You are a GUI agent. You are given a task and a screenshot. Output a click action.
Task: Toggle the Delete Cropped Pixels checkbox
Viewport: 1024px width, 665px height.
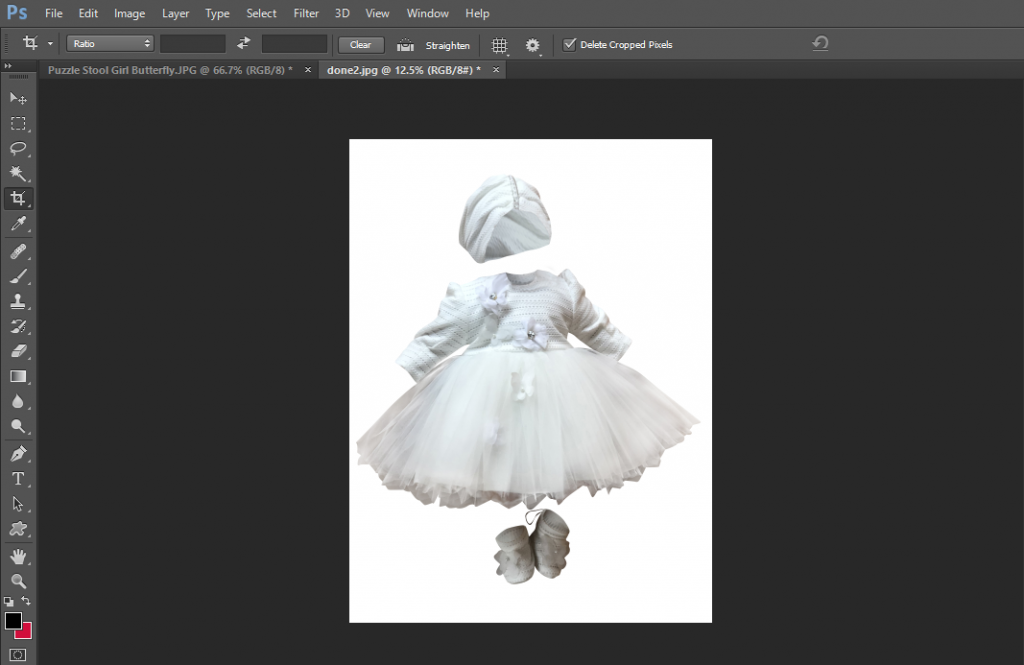pyautogui.click(x=570, y=44)
